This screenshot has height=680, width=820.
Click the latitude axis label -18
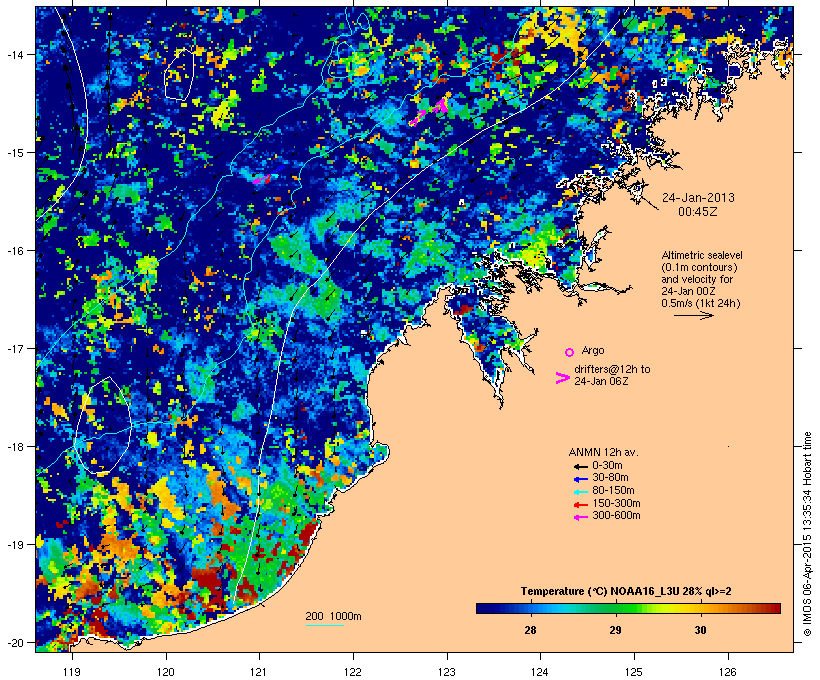point(14,447)
